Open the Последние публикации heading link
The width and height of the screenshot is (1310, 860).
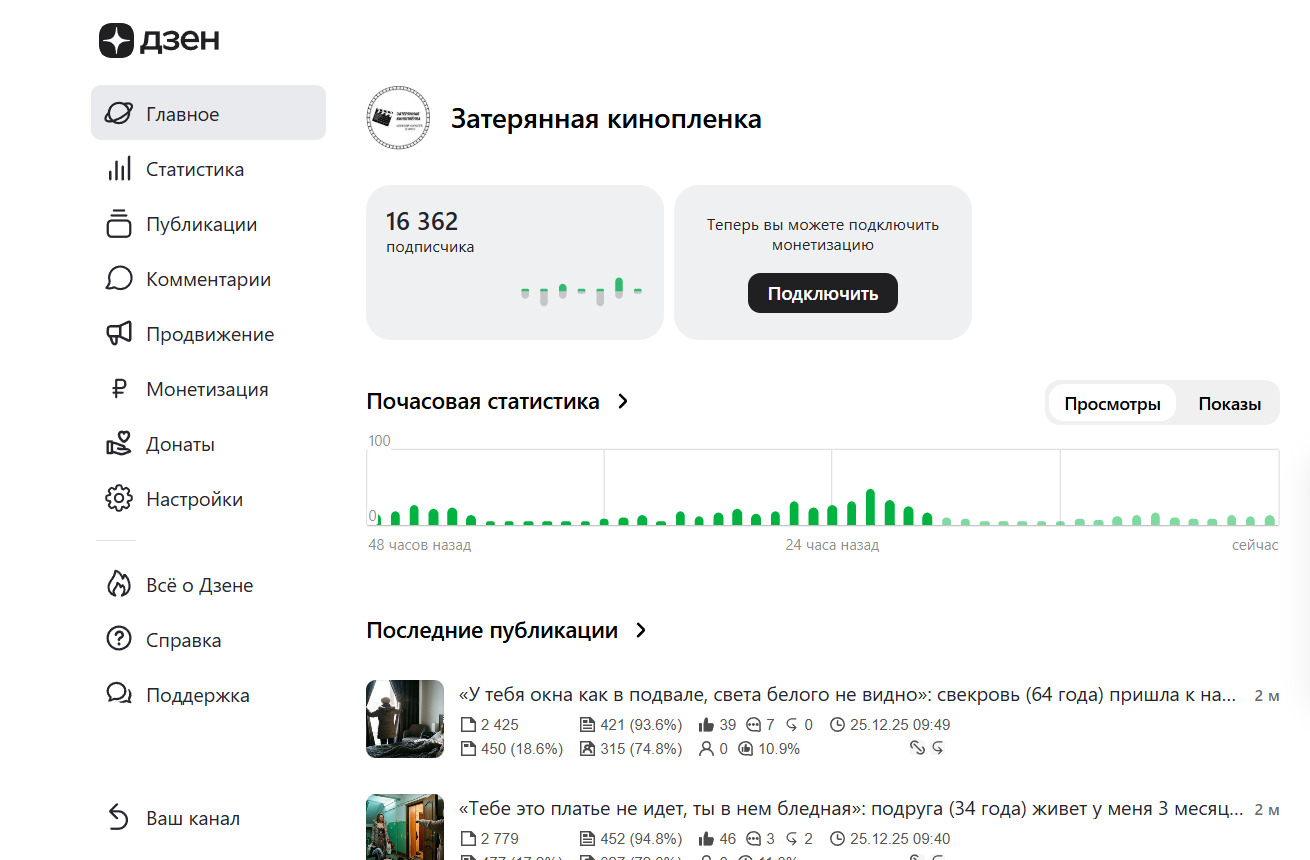(x=492, y=631)
